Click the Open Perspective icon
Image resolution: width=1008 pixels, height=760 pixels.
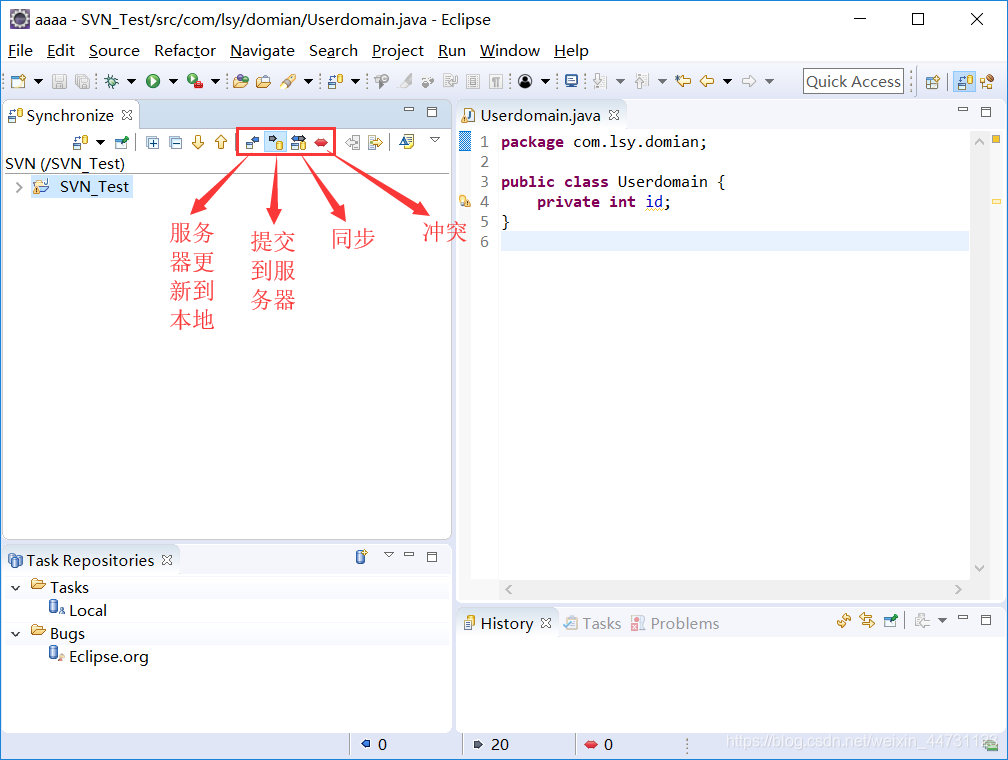click(x=933, y=82)
